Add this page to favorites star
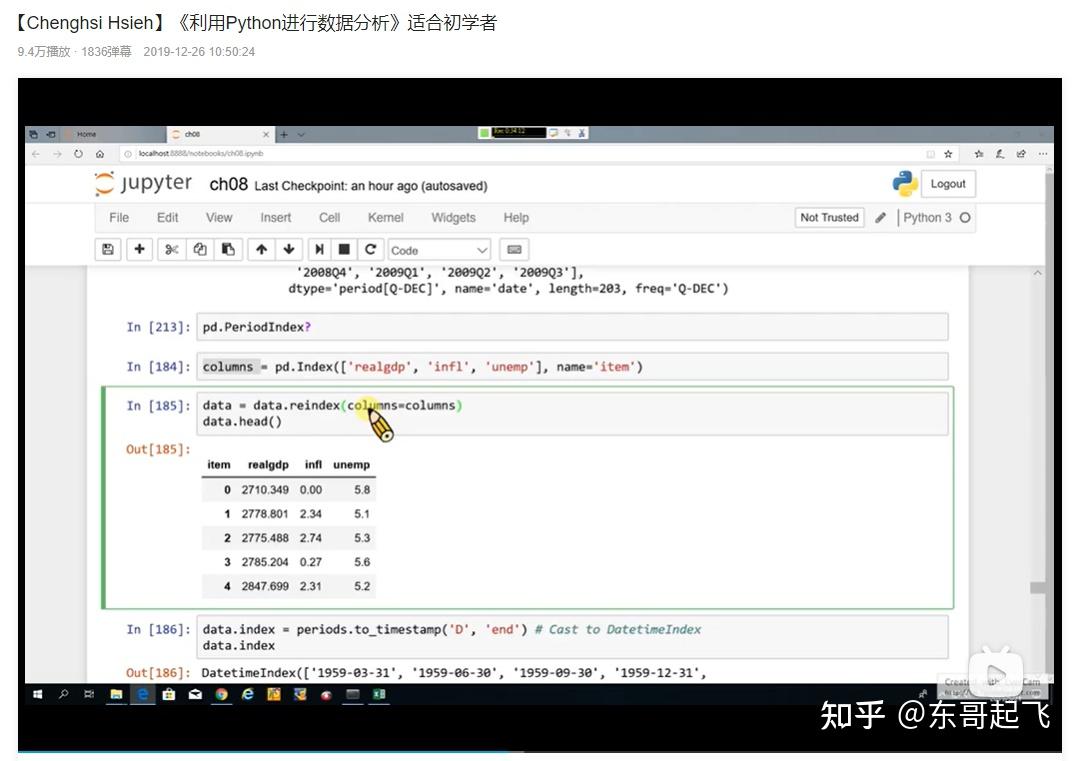This screenshot has height=761, width=1080. point(948,154)
